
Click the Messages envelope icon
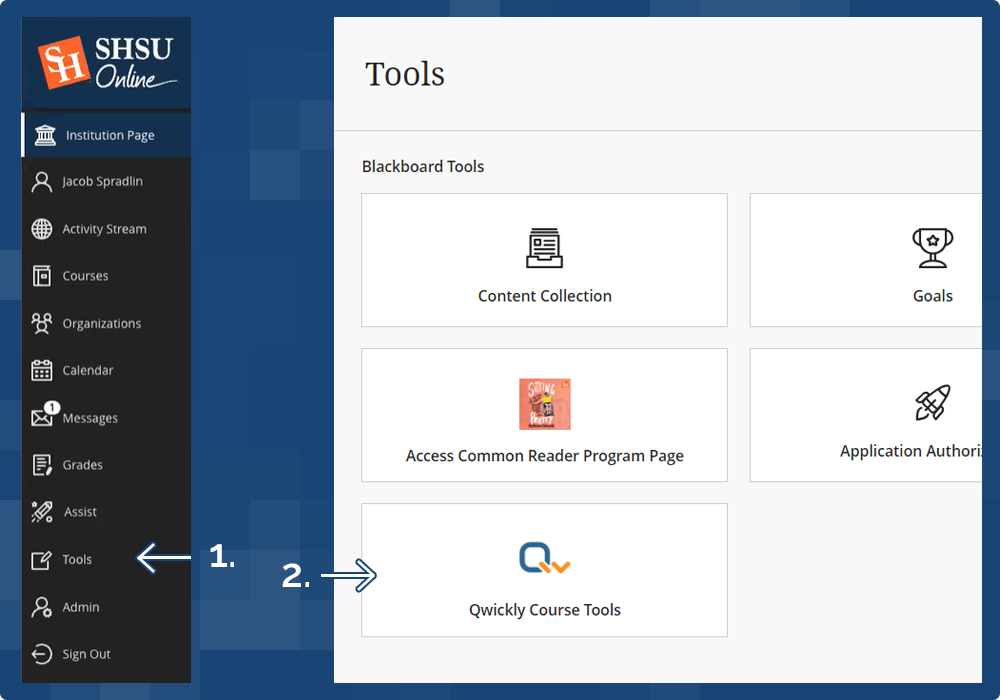coord(41,418)
